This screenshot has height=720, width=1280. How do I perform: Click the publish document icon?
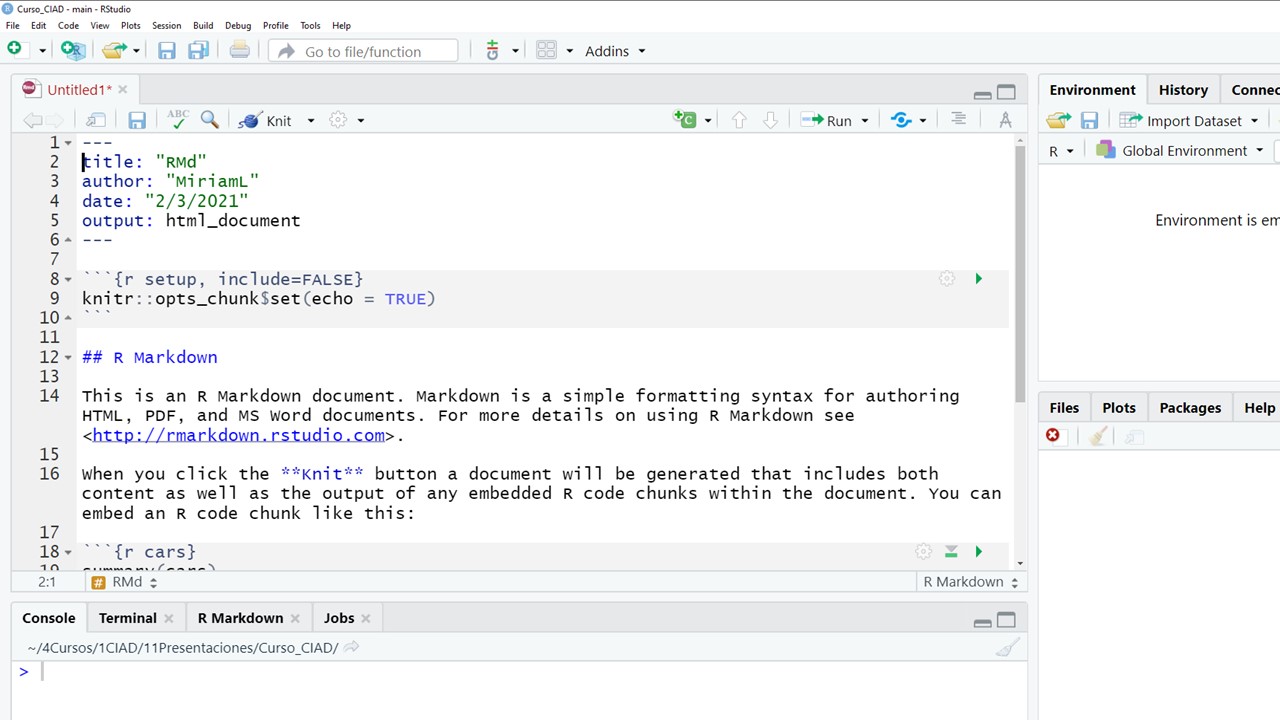901,120
